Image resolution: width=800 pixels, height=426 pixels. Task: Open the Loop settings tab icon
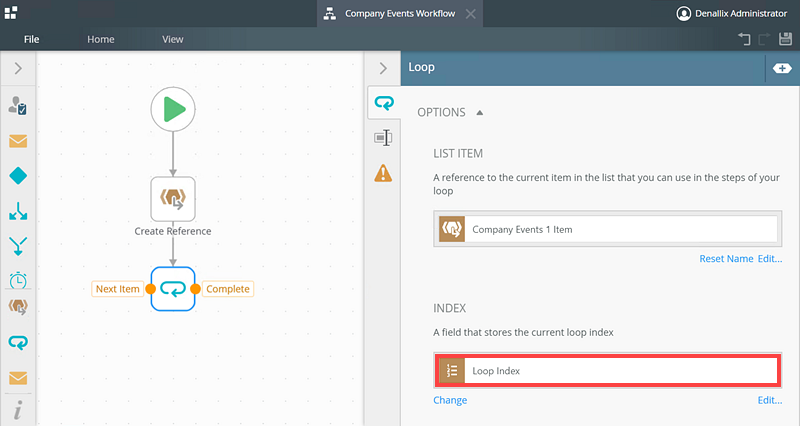point(384,103)
